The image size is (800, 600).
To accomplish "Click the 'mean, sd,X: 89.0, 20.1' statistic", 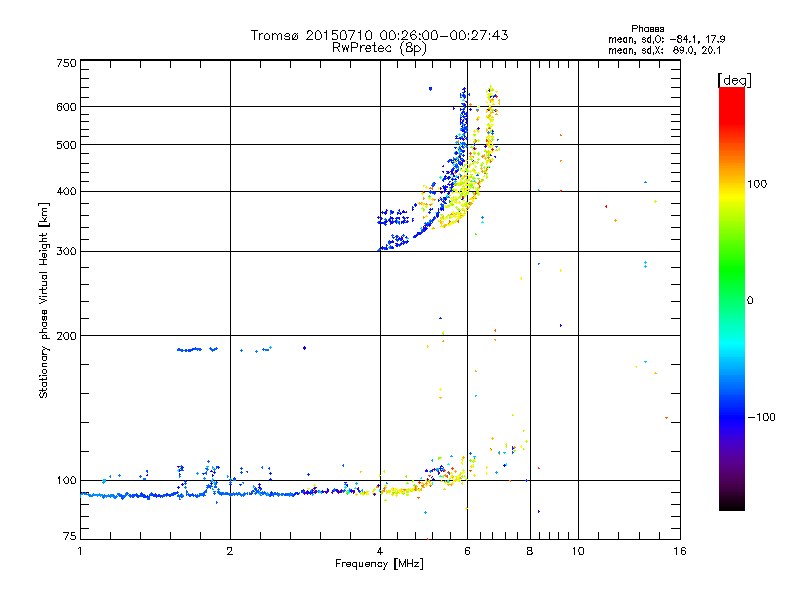I will 664,51.
